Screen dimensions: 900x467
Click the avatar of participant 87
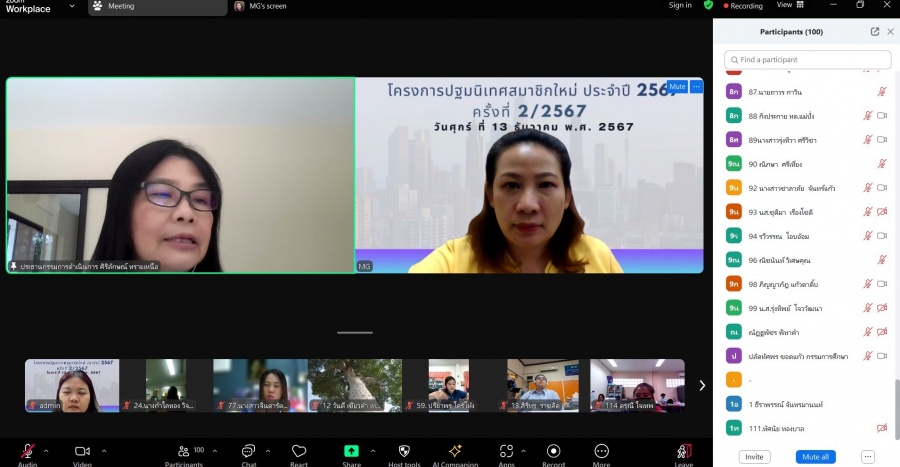click(x=734, y=92)
